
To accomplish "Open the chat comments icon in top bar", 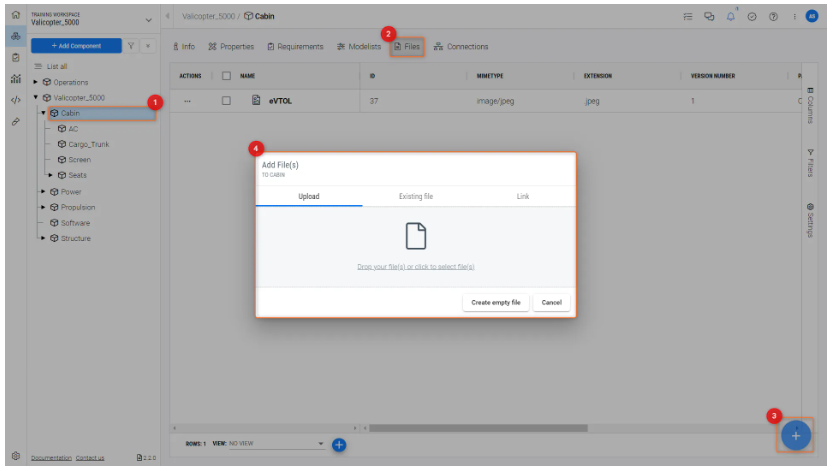I will click(710, 16).
